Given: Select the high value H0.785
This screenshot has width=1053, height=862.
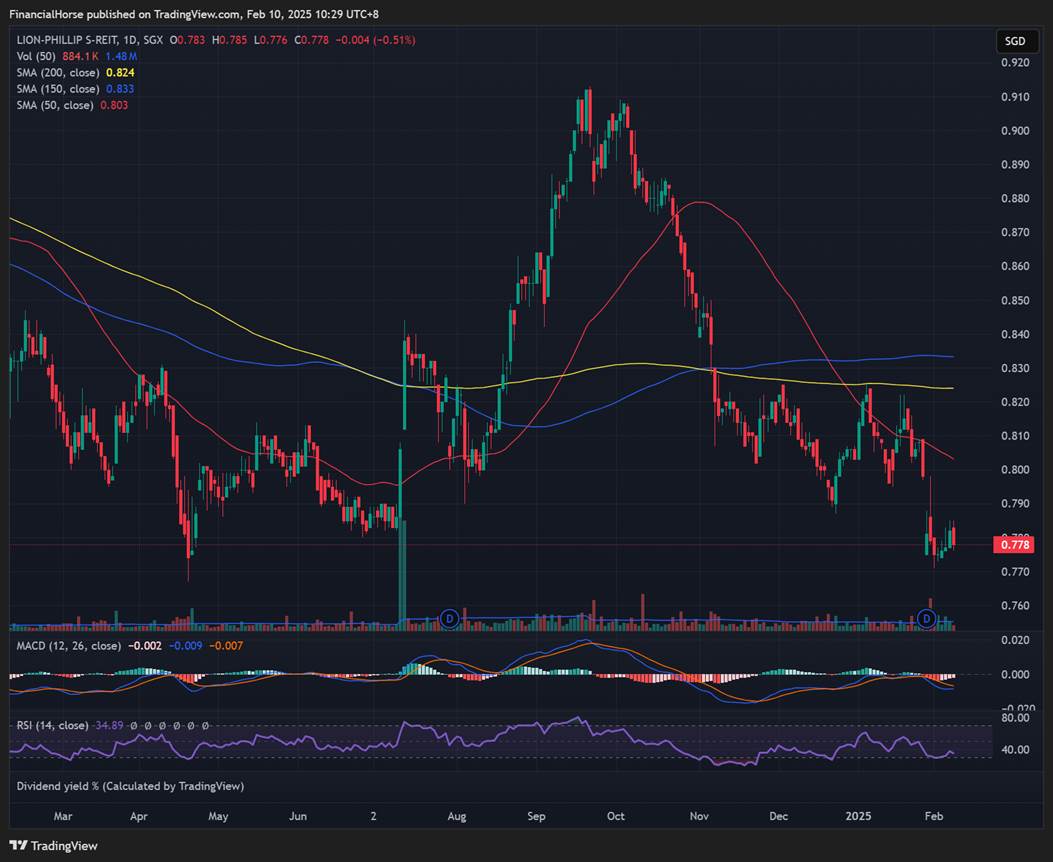Looking at the screenshot, I should 230,40.
